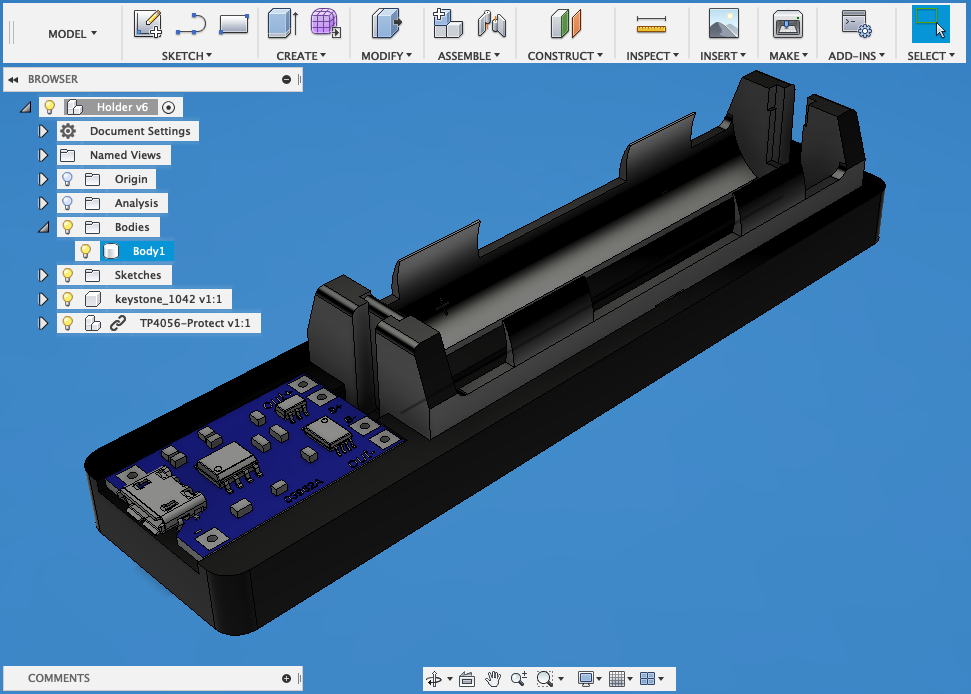Toggle visibility of Body1 lightbulb

pos(86,251)
